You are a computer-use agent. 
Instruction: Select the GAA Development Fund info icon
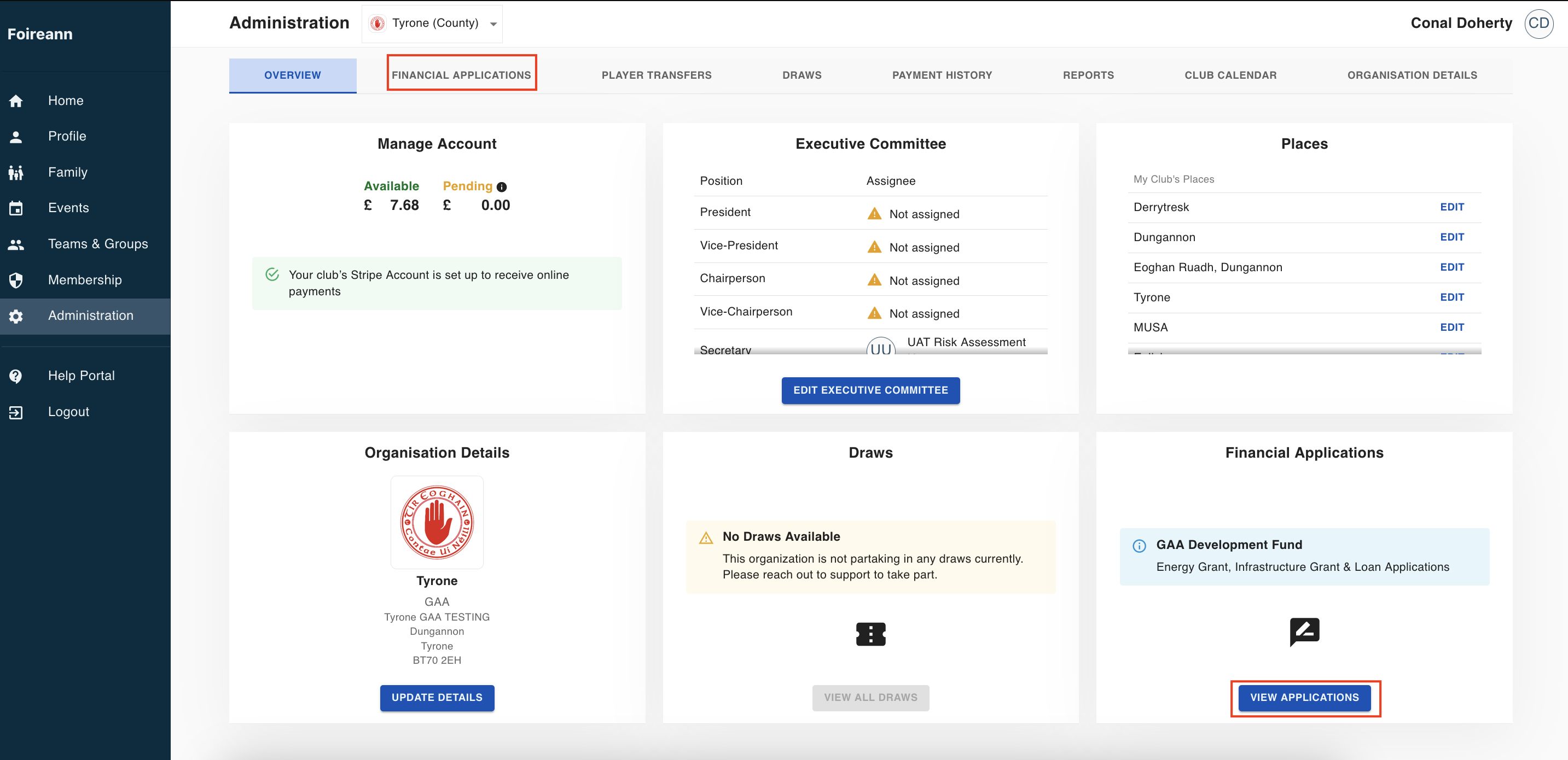[1139, 546]
